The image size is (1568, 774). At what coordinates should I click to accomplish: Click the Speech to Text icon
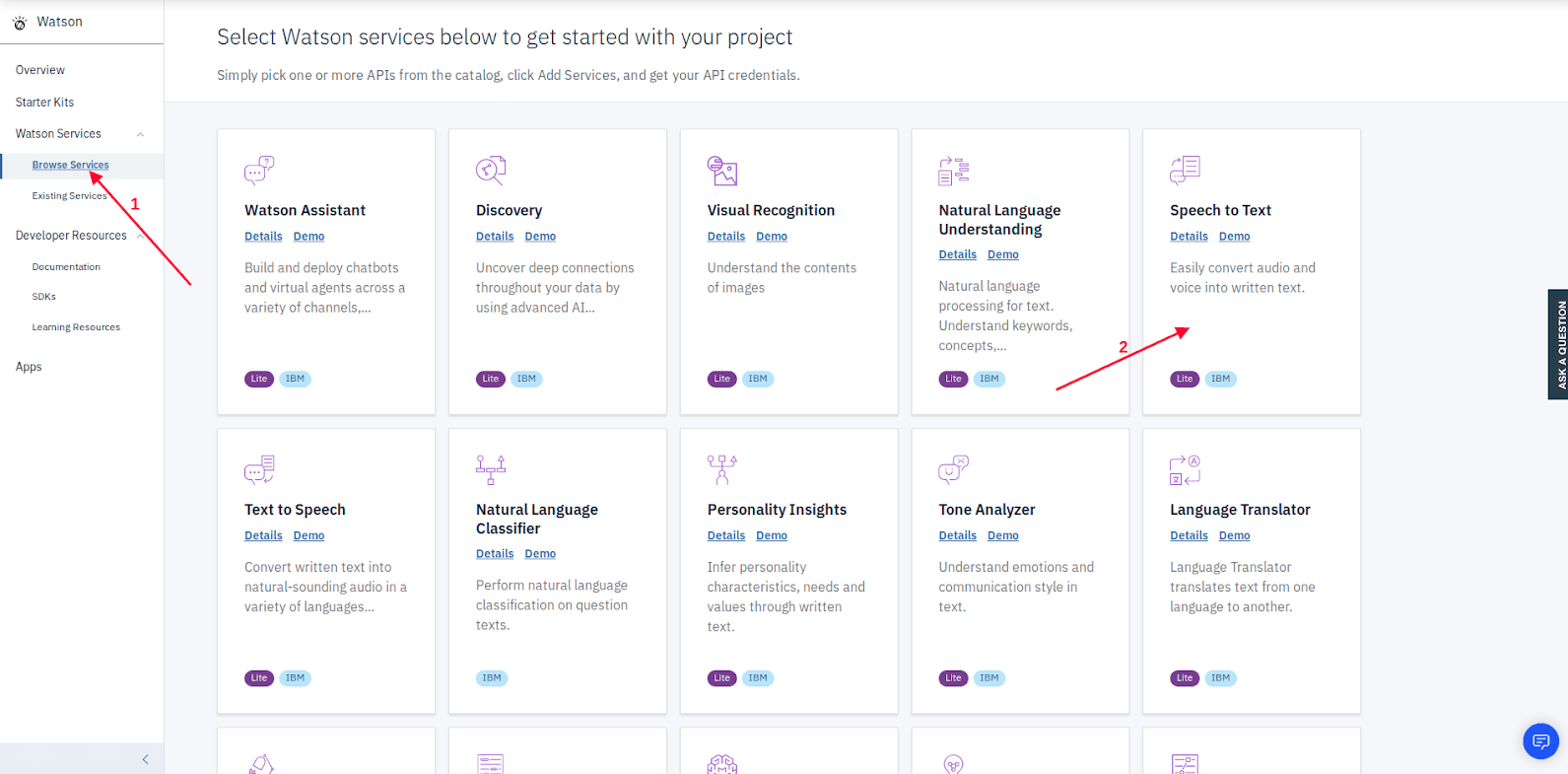click(x=1185, y=170)
